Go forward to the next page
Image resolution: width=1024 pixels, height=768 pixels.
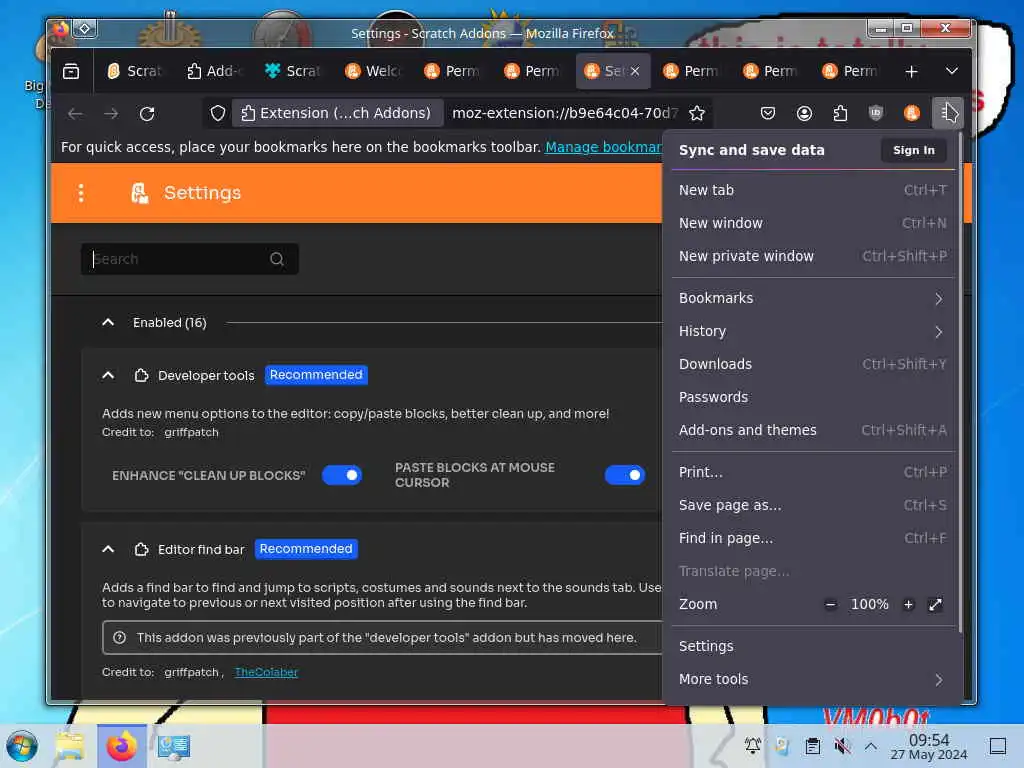111,114
